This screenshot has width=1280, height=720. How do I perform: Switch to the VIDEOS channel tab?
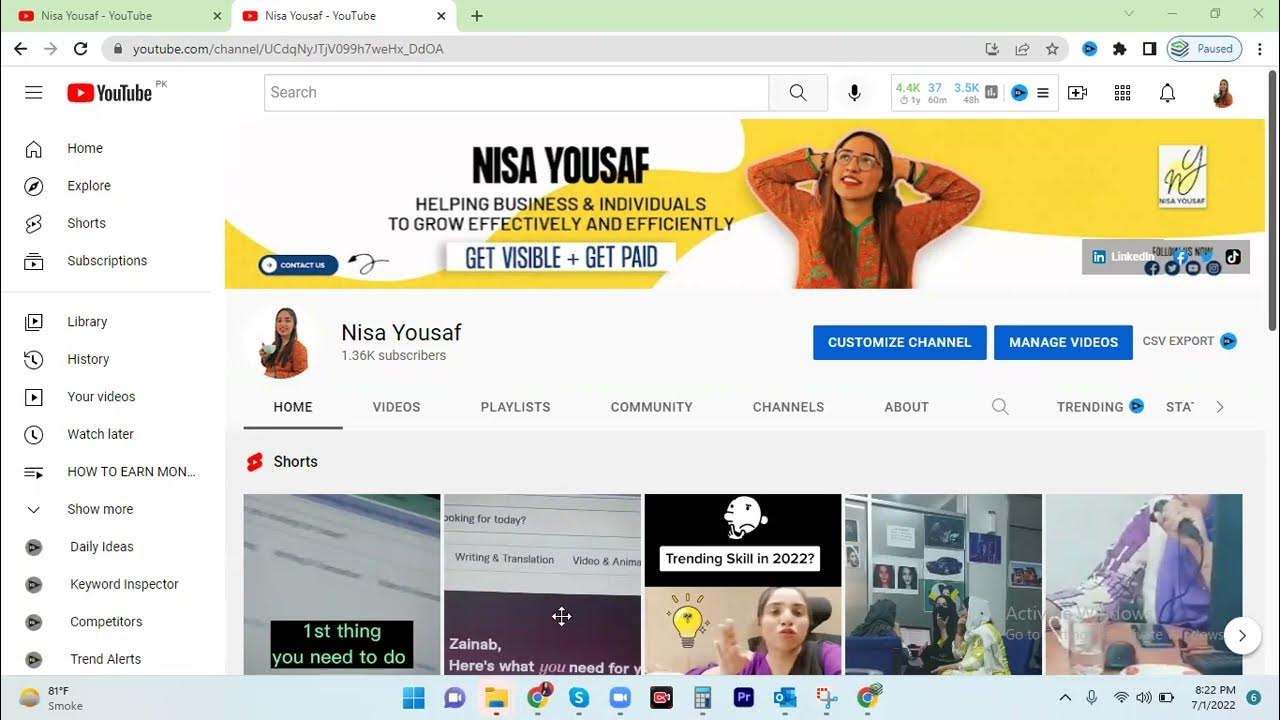pyautogui.click(x=396, y=407)
